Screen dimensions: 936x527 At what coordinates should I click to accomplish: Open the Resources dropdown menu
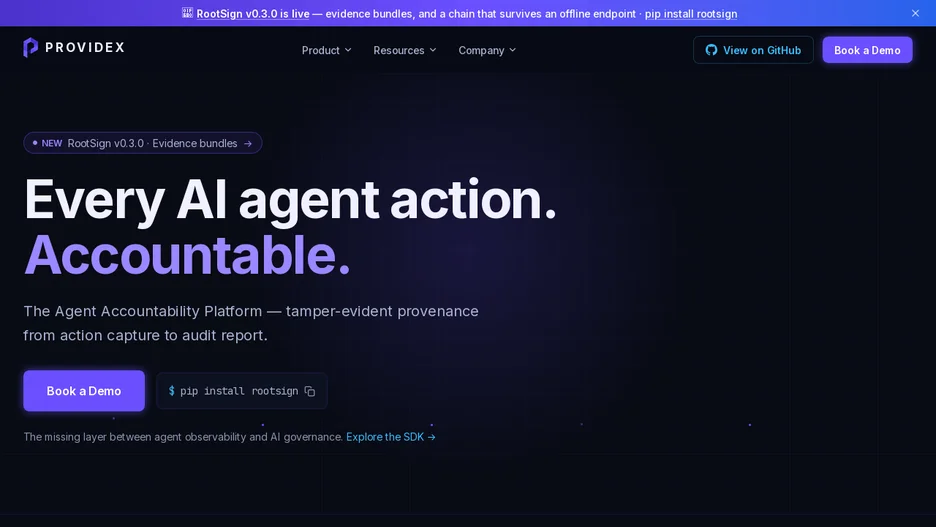pyautogui.click(x=405, y=50)
